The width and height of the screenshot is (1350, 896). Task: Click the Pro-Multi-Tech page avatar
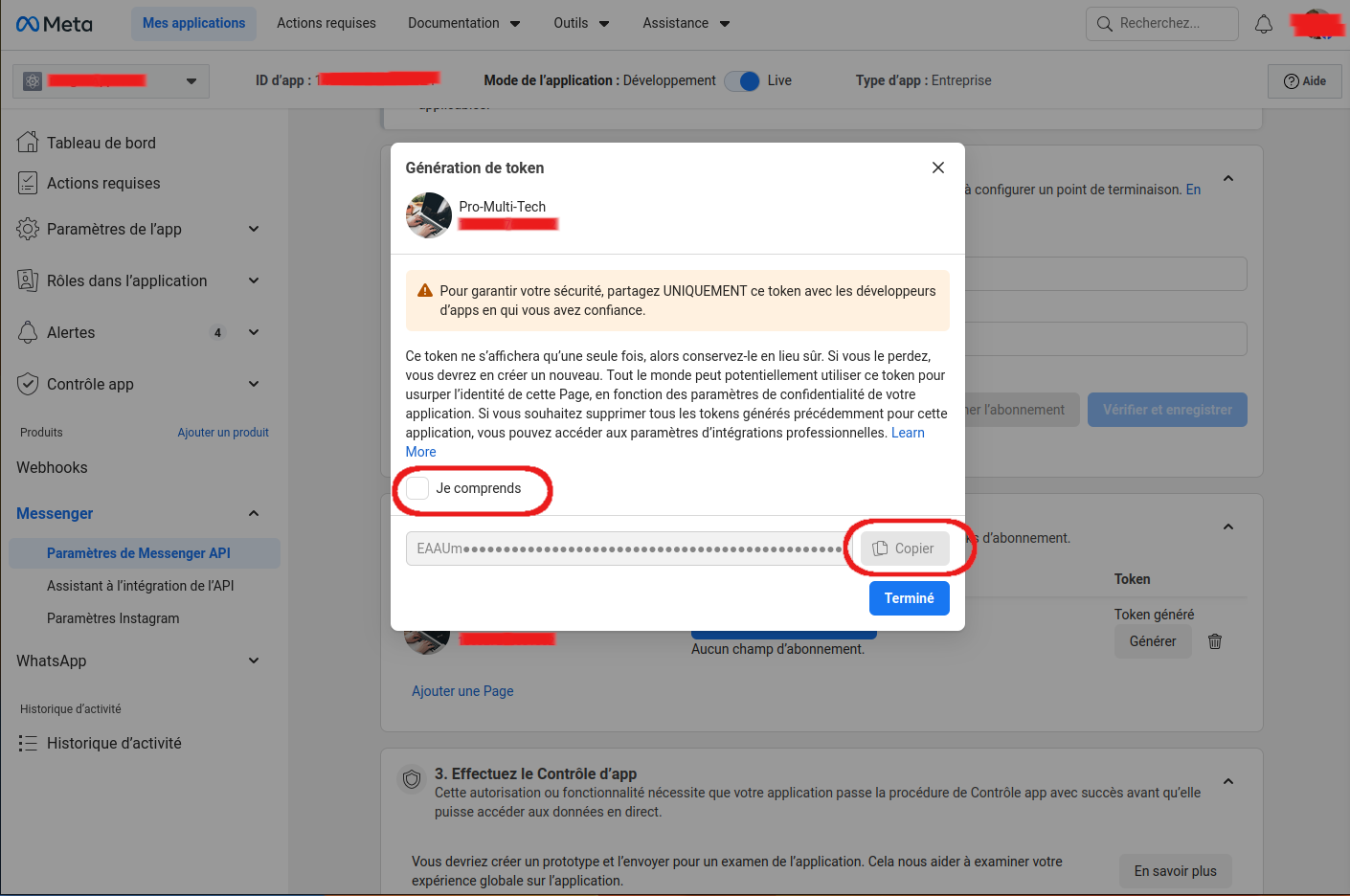pyautogui.click(x=429, y=215)
